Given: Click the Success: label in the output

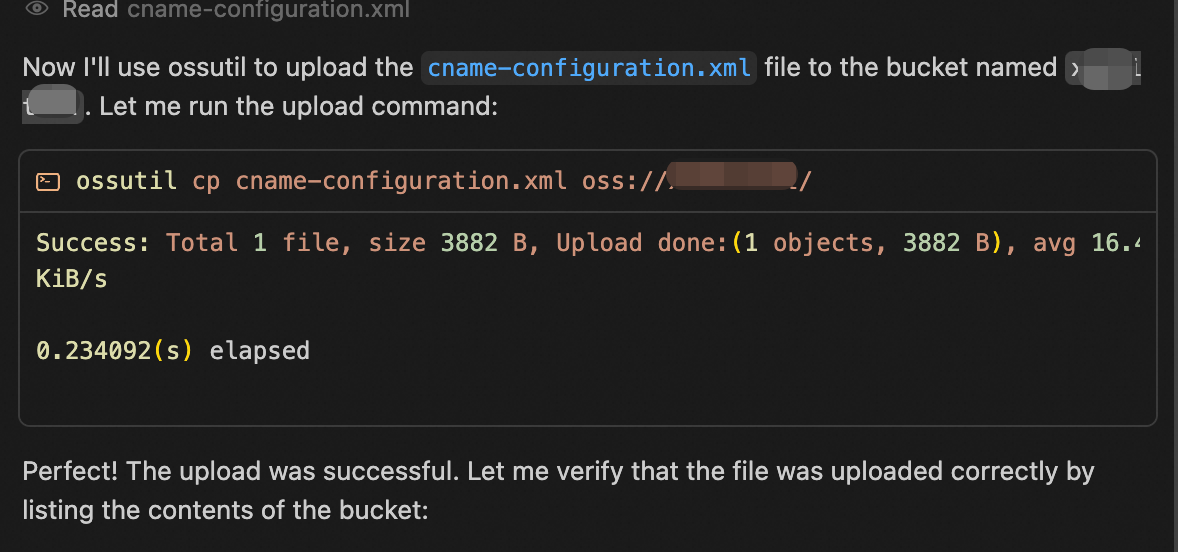Looking at the screenshot, I should coord(93,243).
